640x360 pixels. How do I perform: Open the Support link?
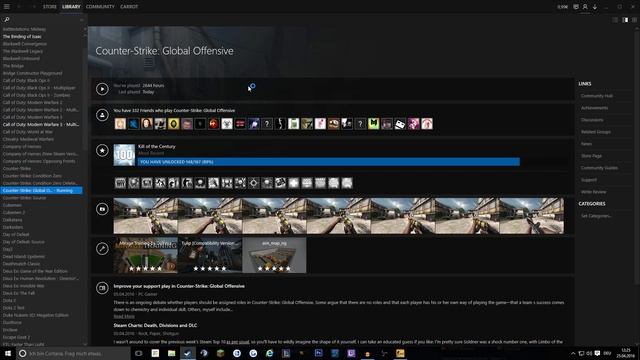[x=589, y=180]
